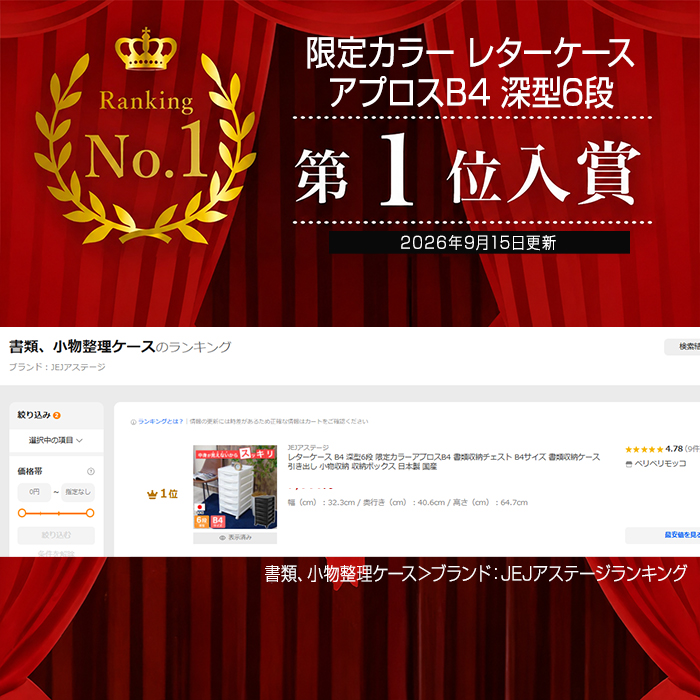Click the orange badge next to 絞り込み
Viewport: 700px width, 700px height.
click(57, 415)
